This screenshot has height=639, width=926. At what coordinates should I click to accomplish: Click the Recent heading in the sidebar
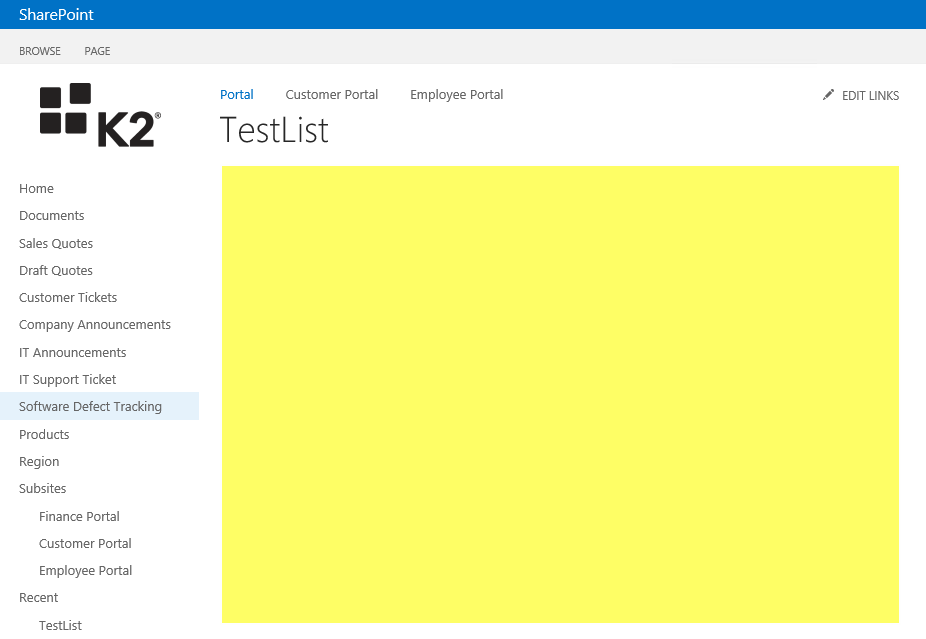(38, 598)
